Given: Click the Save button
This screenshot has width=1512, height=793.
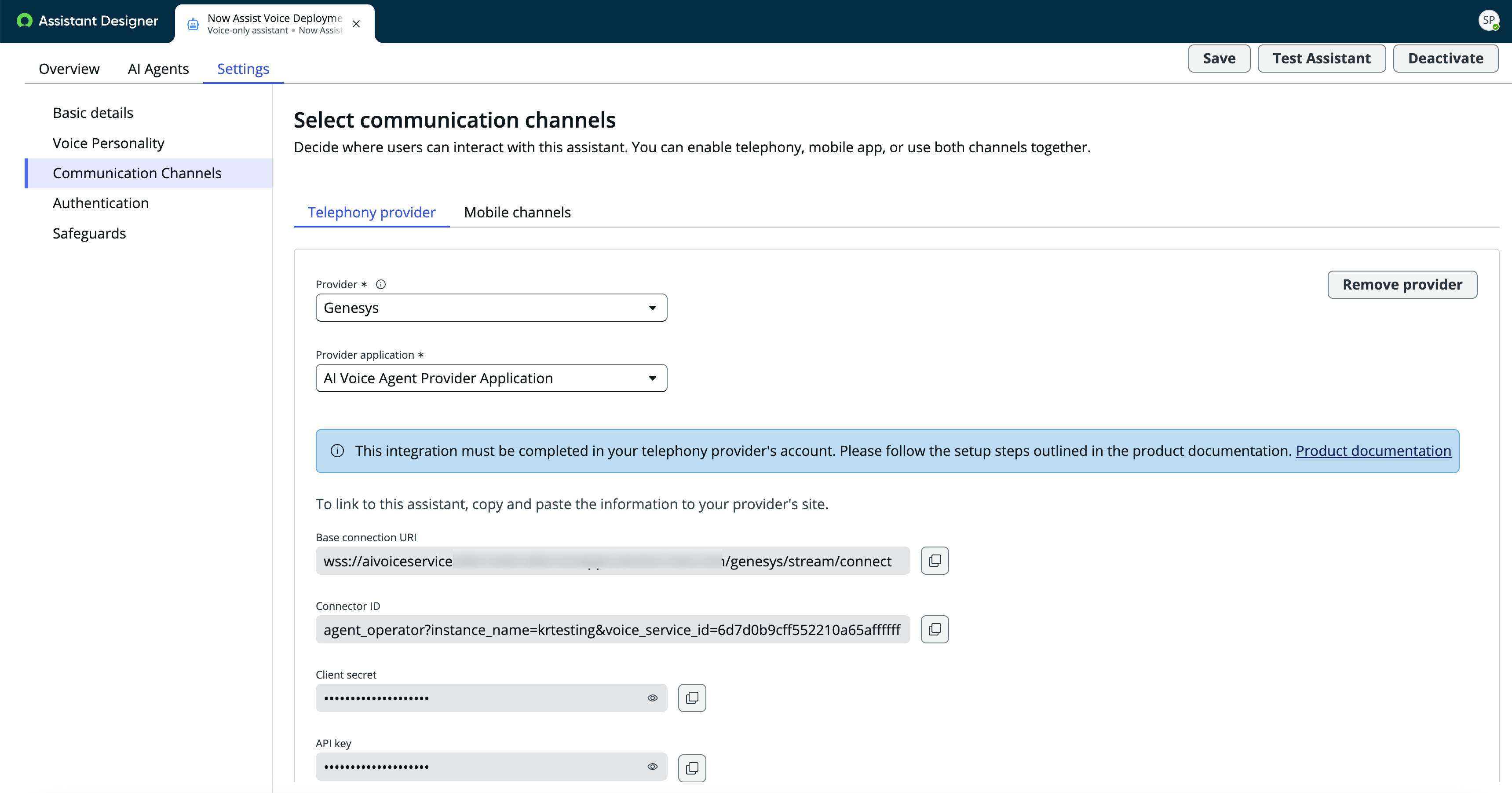Looking at the screenshot, I should tap(1219, 59).
